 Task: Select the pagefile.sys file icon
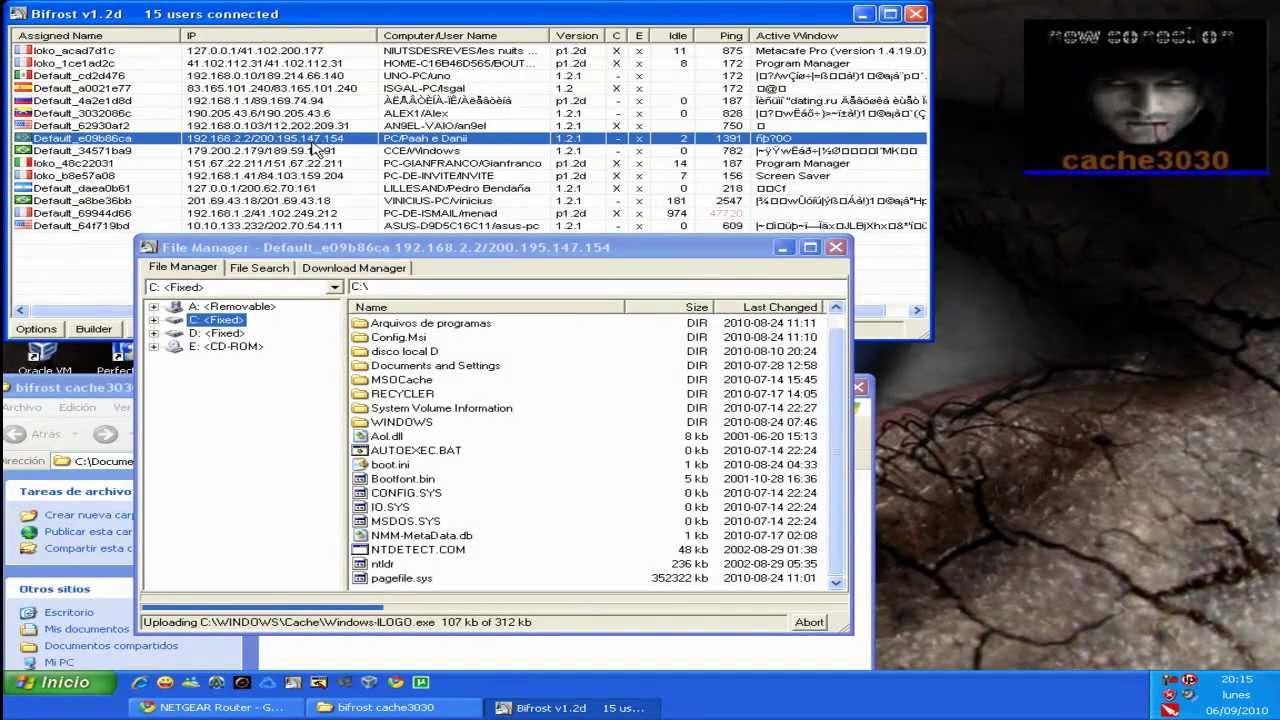pyautogui.click(x=360, y=578)
